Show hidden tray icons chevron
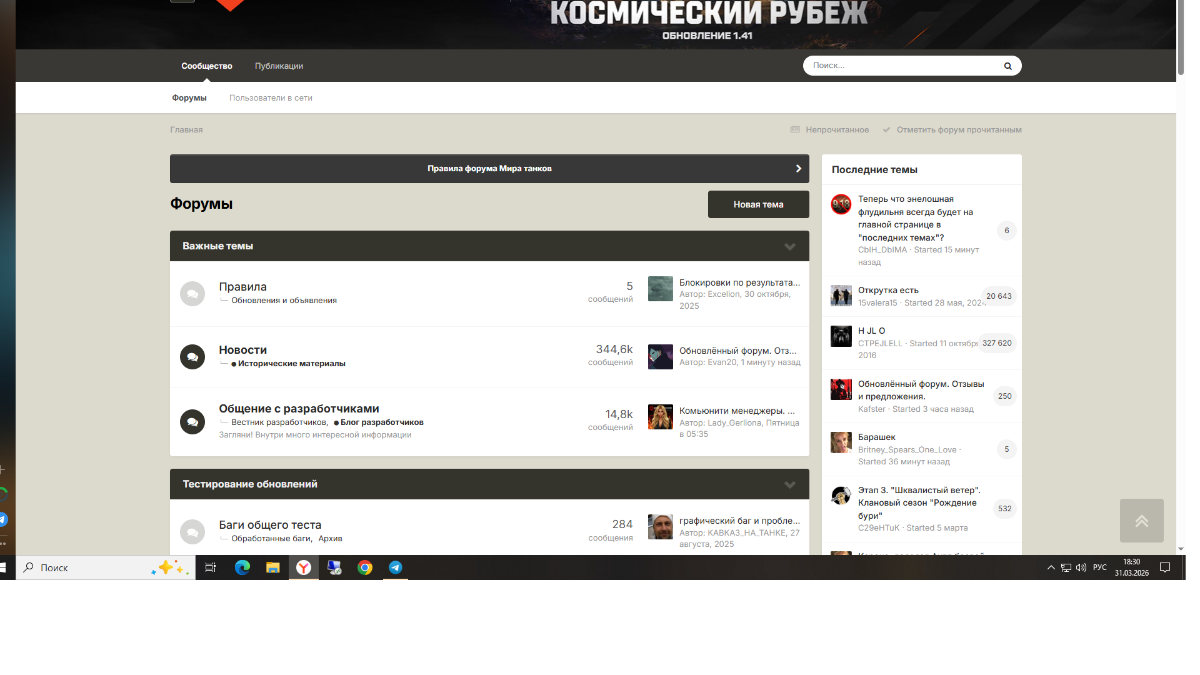 coord(1051,567)
